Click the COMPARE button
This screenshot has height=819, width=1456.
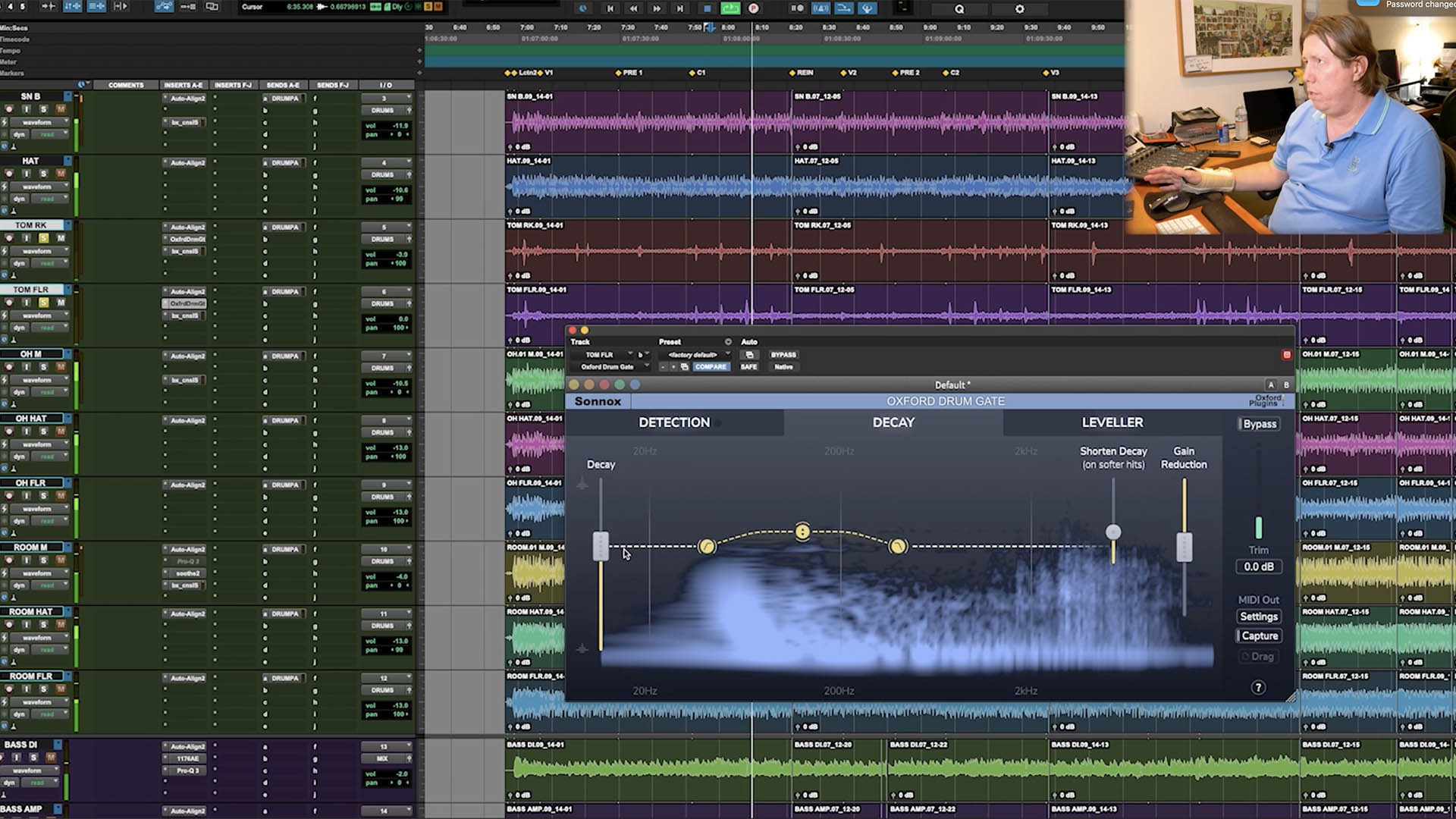(711, 367)
